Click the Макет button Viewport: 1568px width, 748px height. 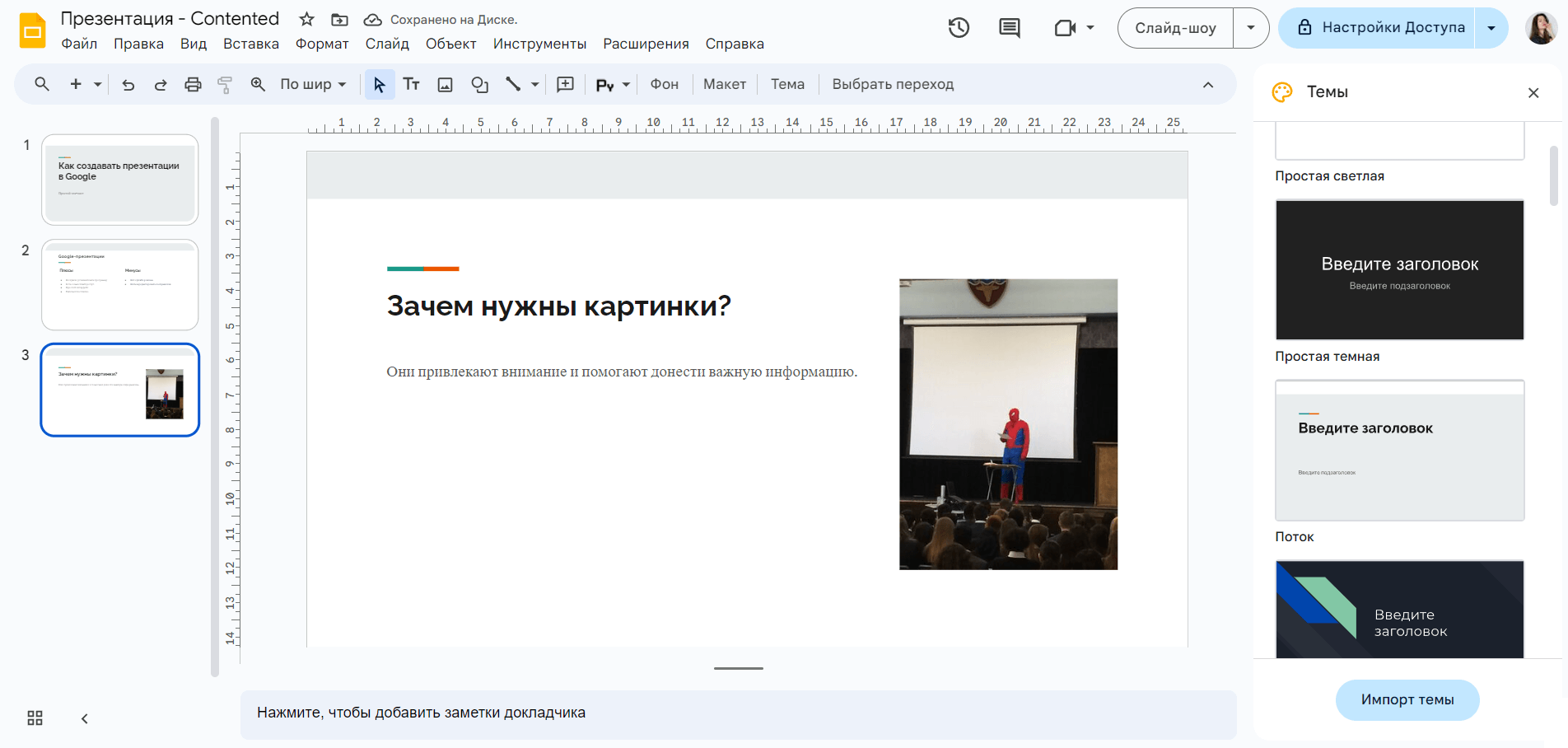725,84
